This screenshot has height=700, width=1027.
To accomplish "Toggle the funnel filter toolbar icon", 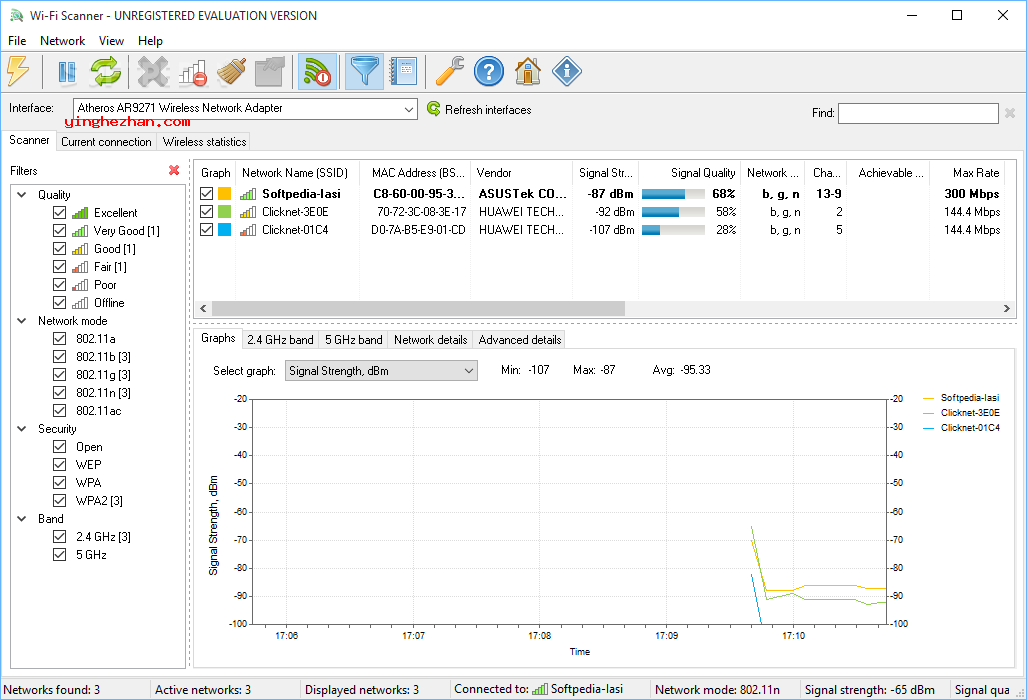I will (x=364, y=71).
